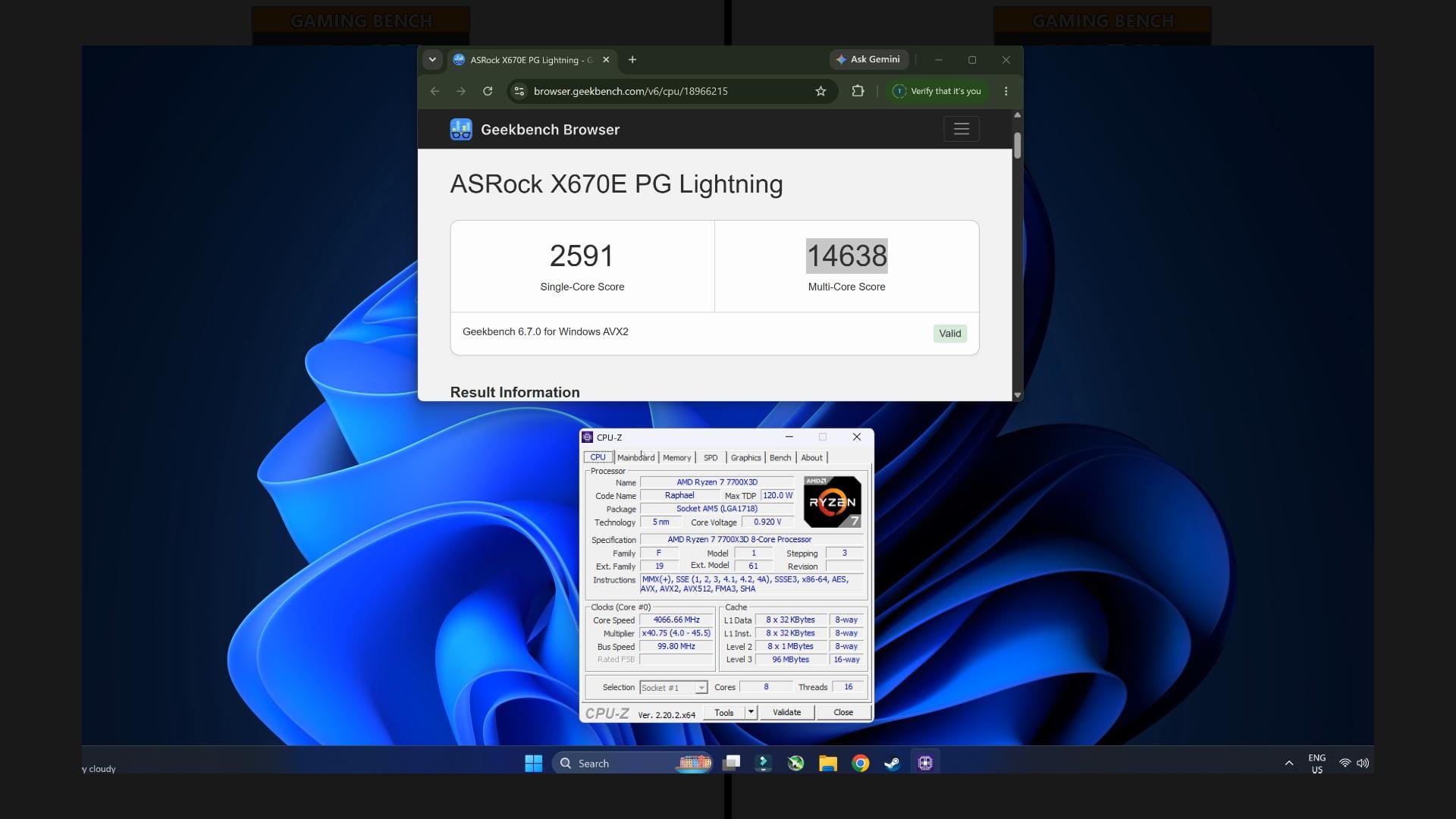Screen dimensions: 1456x819
Task: Expand the Tools dropdown arrow in CPU-Z
Action: (751, 713)
